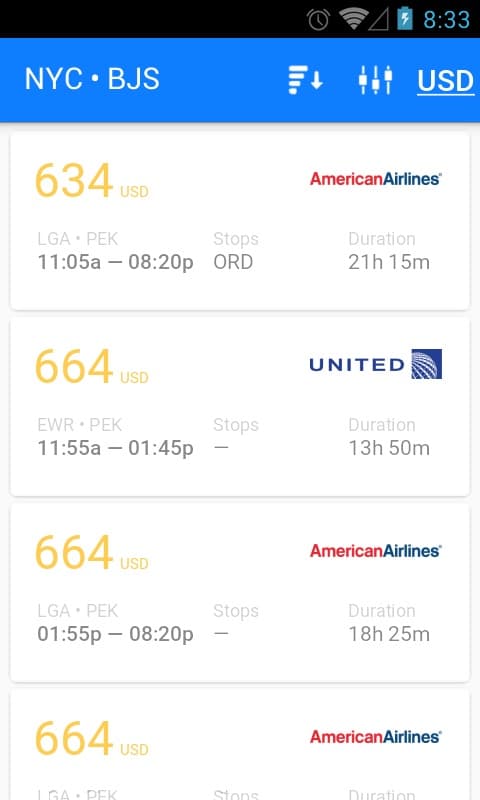Tap the alarm clock status icon

pyautogui.click(x=318, y=19)
